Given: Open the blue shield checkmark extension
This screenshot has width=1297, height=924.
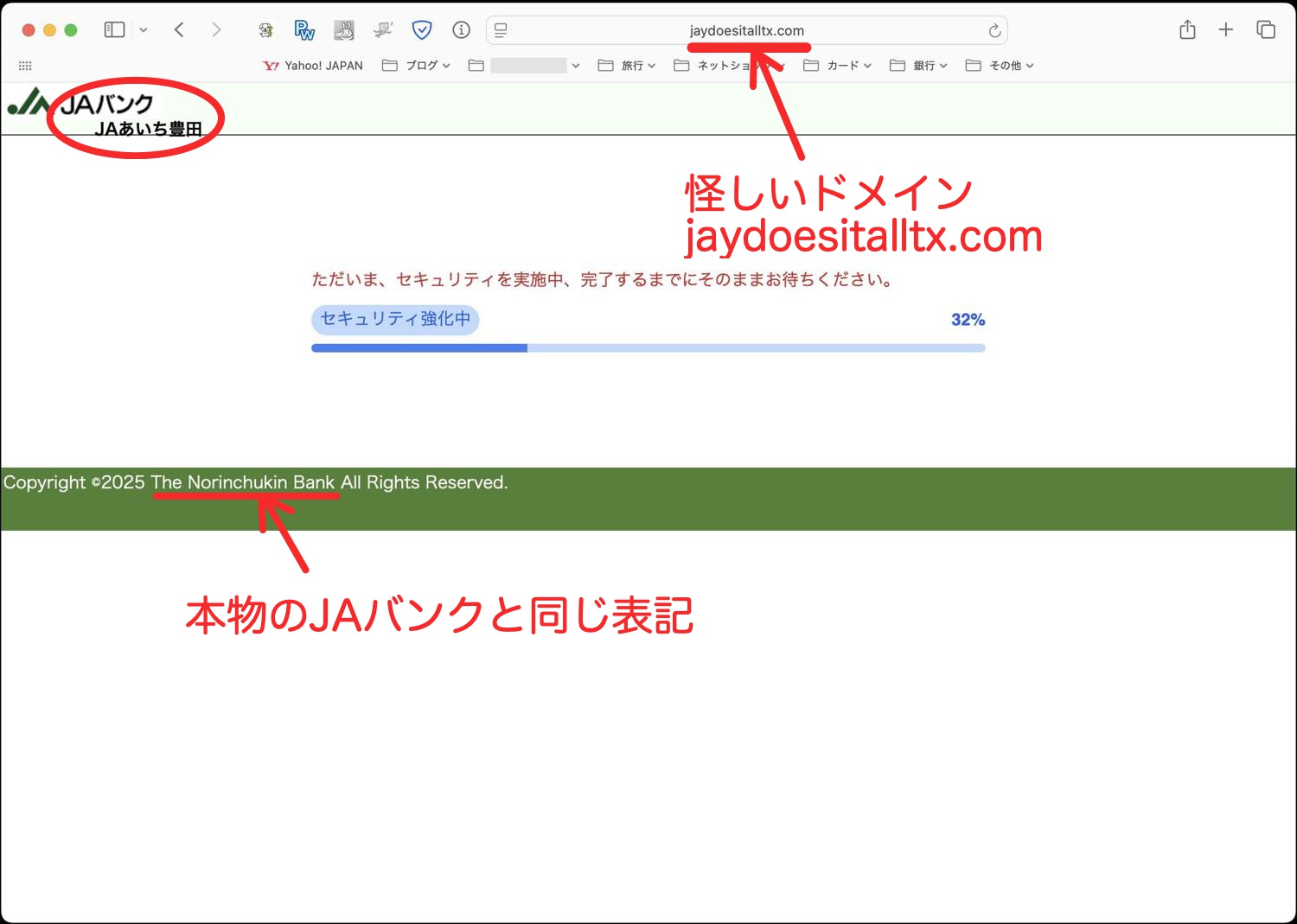Looking at the screenshot, I should [422, 30].
